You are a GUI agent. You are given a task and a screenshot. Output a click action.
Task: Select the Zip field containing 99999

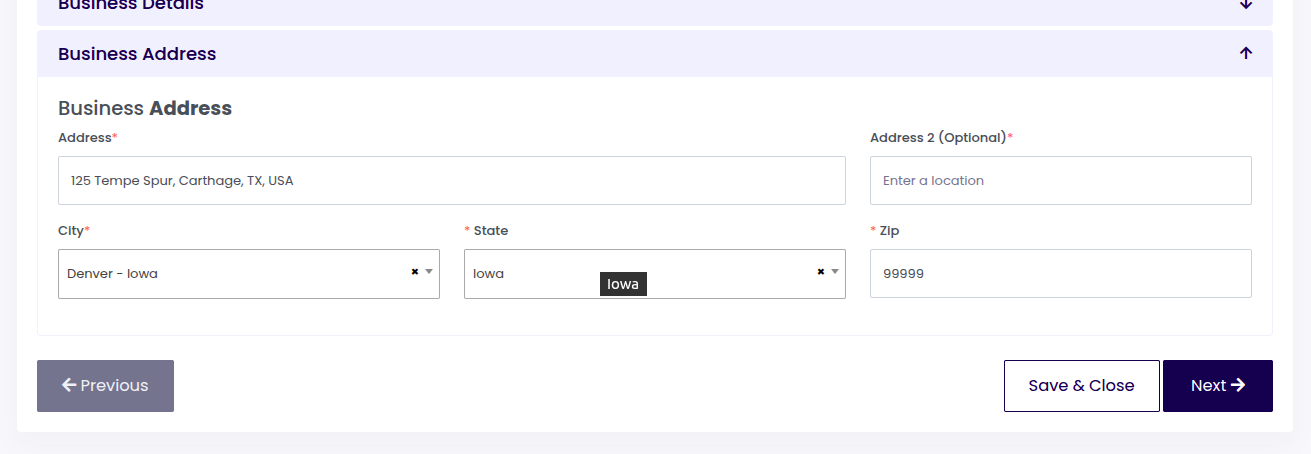pyautogui.click(x=1060, y=274)
